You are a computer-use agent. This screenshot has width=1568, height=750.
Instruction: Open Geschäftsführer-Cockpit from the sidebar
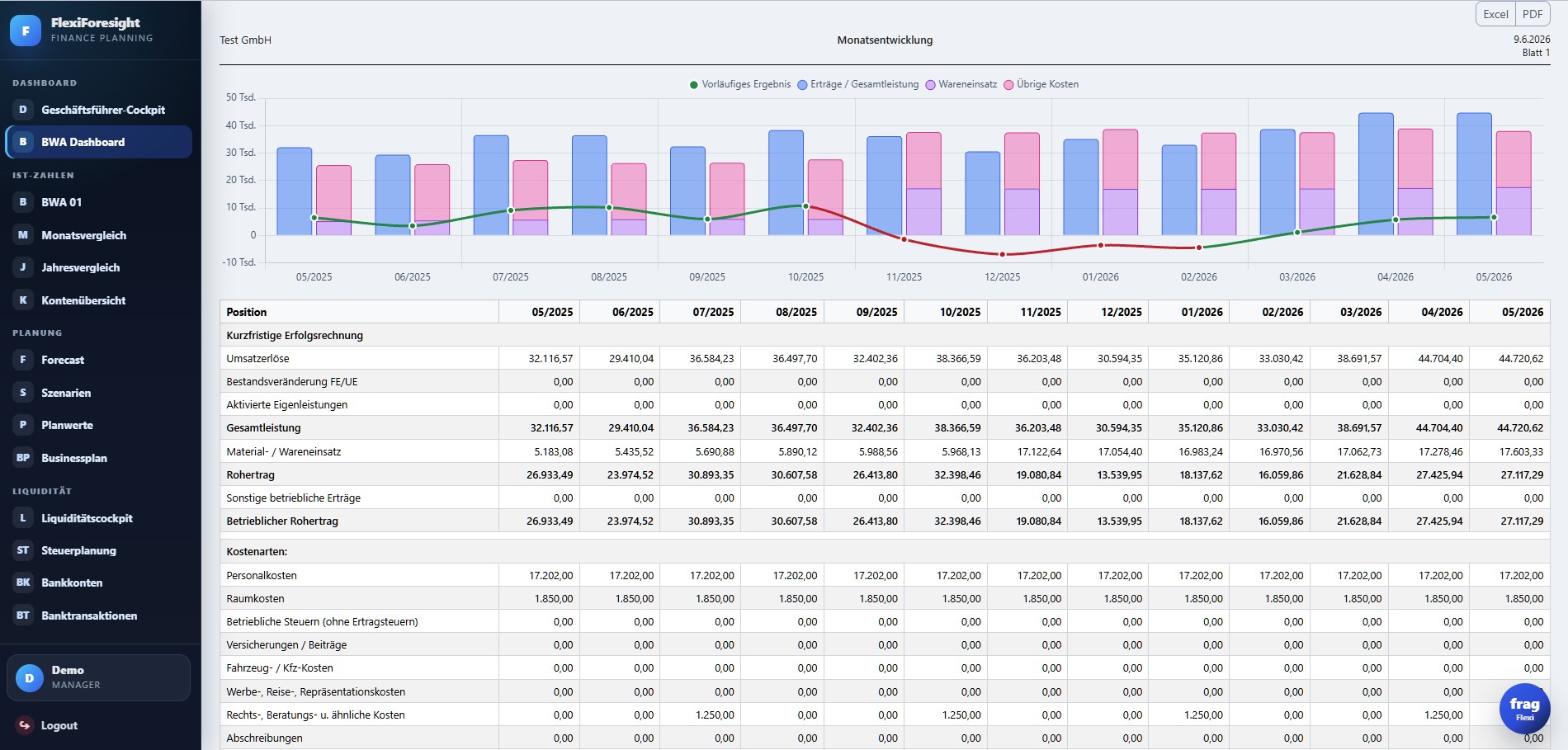(x=99, y=110)
